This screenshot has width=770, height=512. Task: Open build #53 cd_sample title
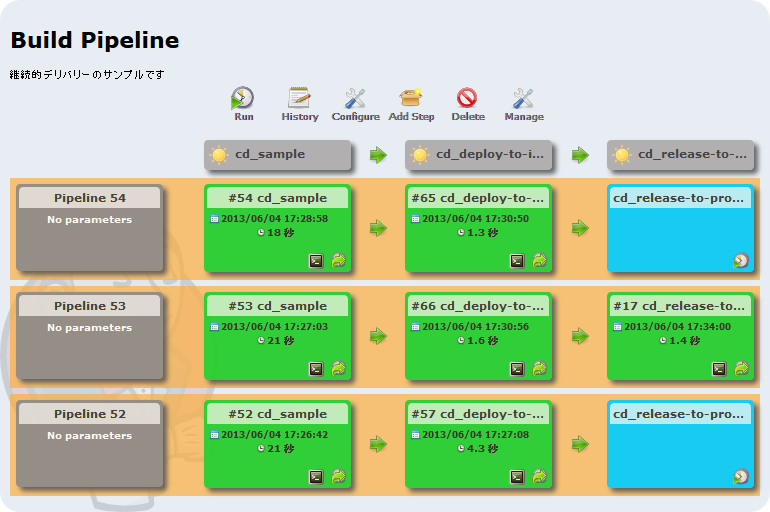[278, 306]
